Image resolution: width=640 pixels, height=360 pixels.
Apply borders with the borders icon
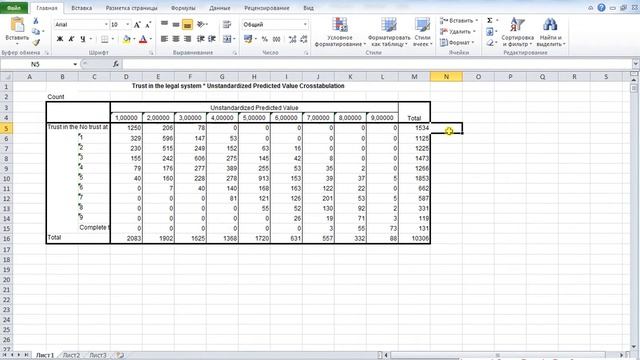click(x=105, y=39)
